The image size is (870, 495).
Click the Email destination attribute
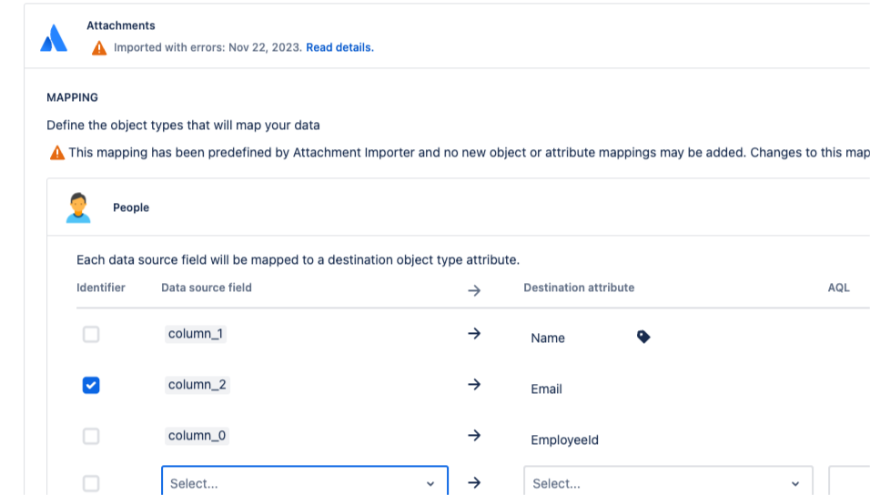click(546, 389)
